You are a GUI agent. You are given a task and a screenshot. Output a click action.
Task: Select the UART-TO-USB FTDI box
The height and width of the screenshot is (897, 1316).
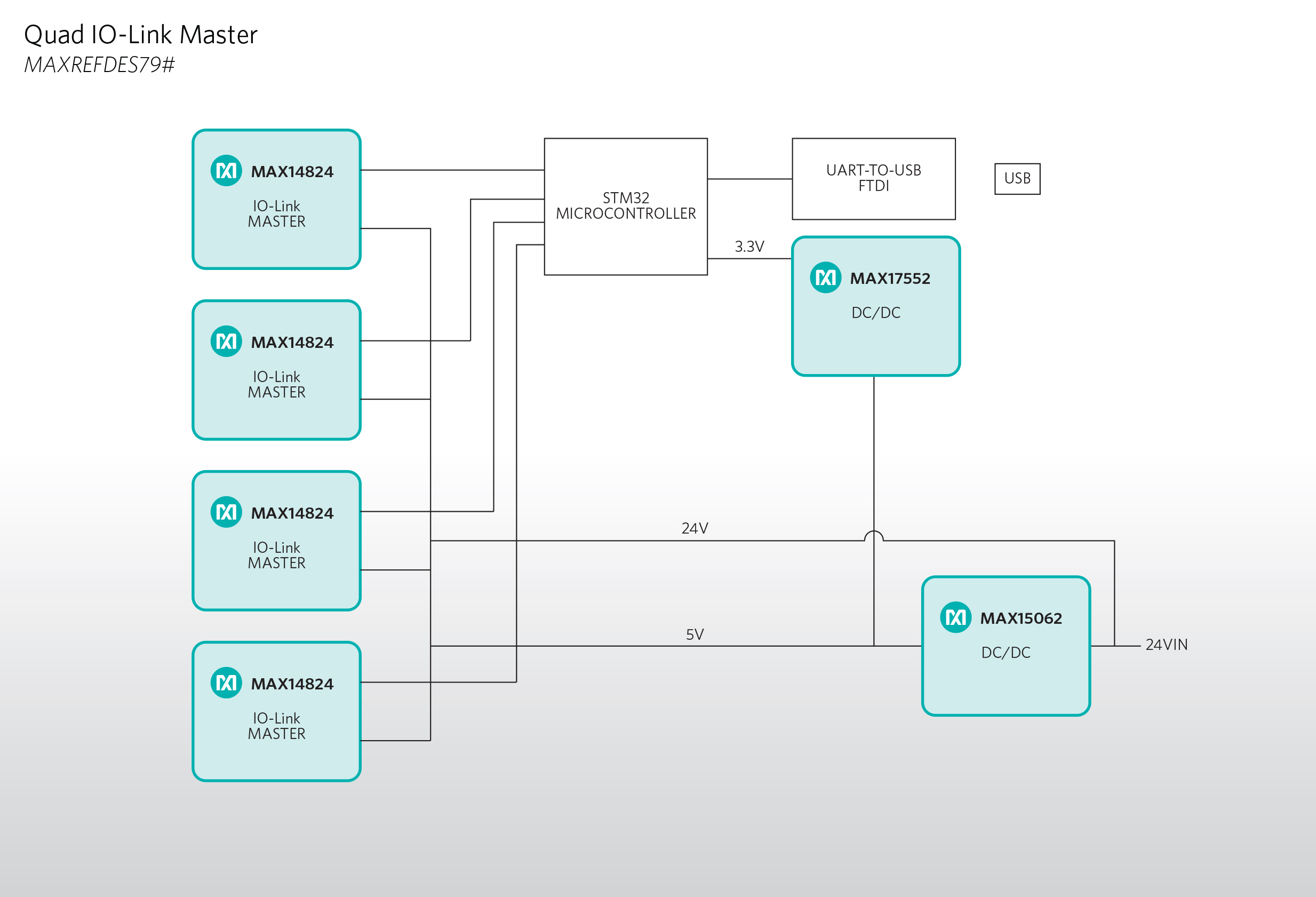click(x=873, y=178)
